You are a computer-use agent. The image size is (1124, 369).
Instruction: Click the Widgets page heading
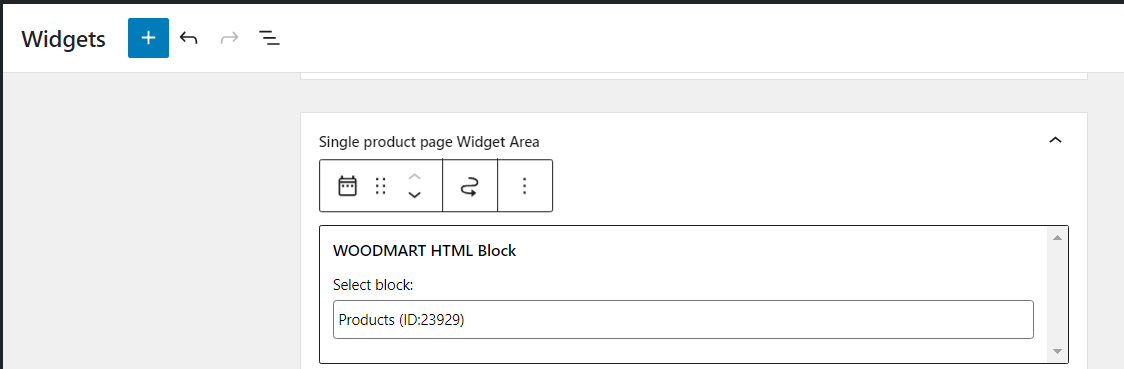[64, 39]
